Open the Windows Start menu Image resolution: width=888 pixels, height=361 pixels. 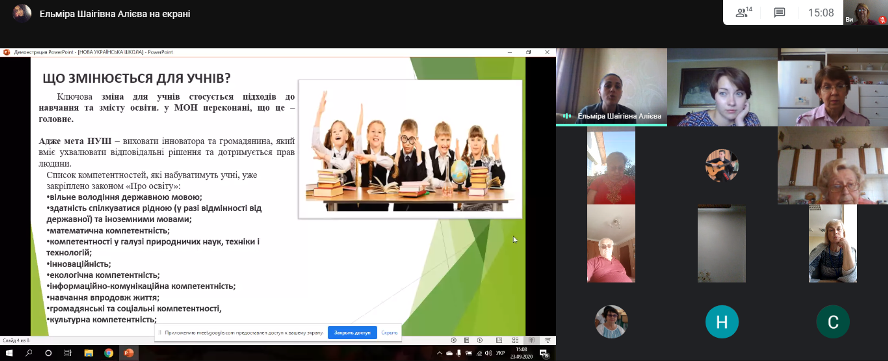pos(10,353)
